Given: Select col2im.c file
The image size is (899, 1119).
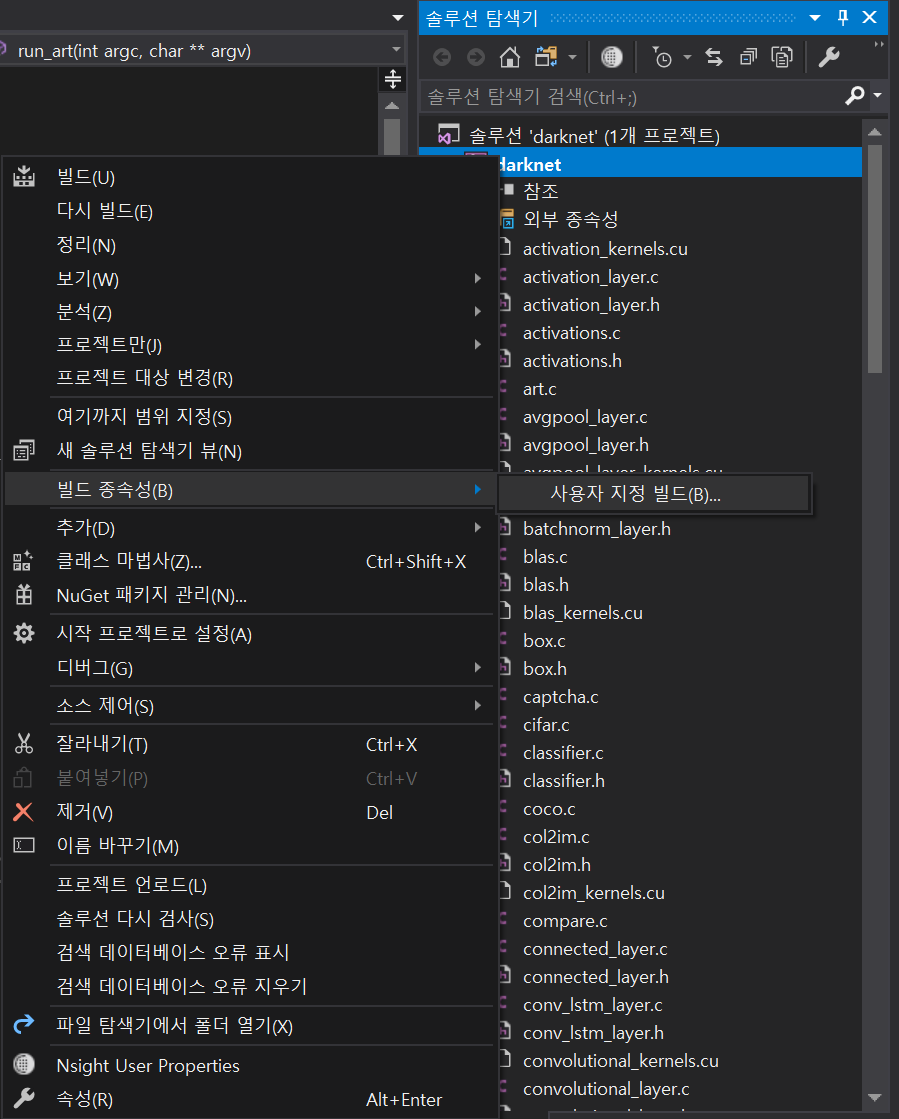Looking at the screenshot, I should click(556, 836).
